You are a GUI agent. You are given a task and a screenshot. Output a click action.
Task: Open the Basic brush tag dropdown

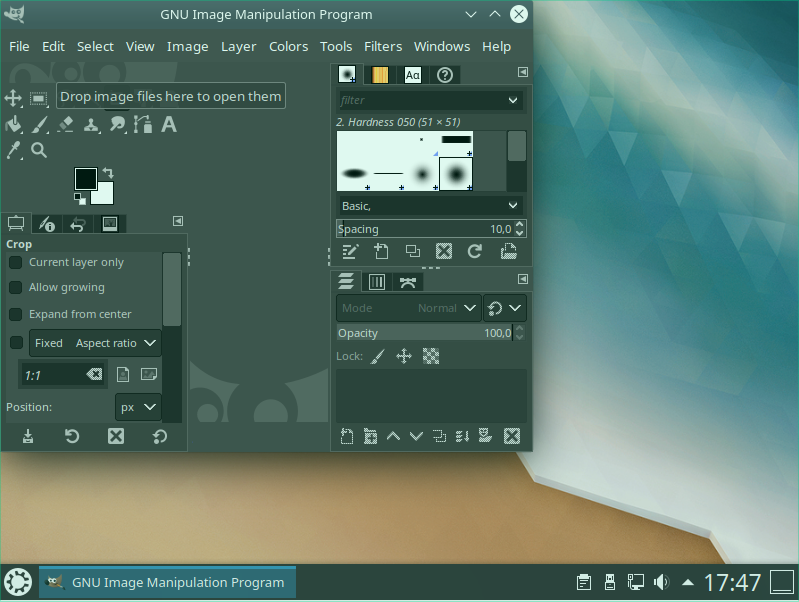pyautogui.click(x=429, y=206)
